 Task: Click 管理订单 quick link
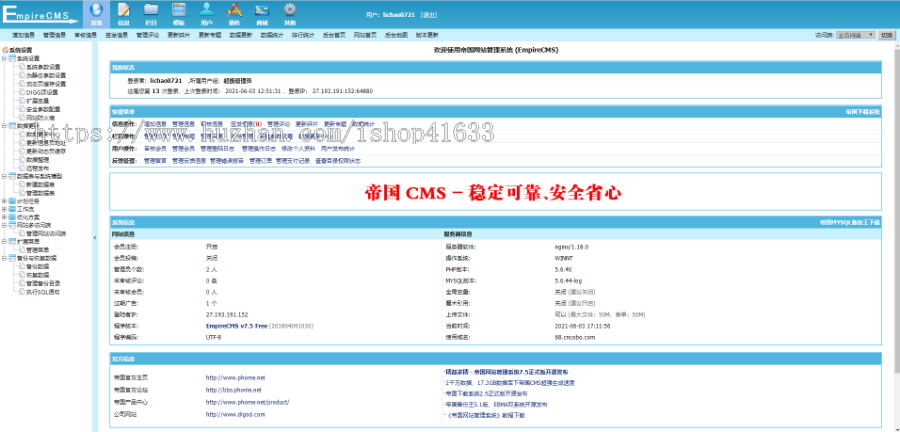click(260, 161)
